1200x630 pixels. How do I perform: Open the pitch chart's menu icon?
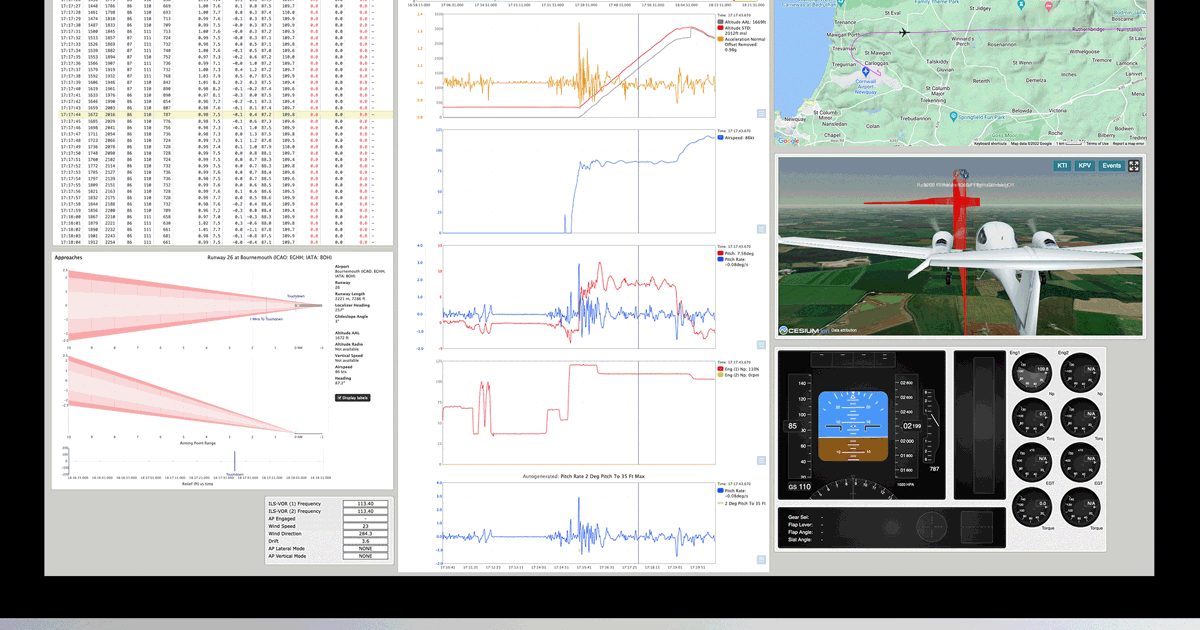761,342
